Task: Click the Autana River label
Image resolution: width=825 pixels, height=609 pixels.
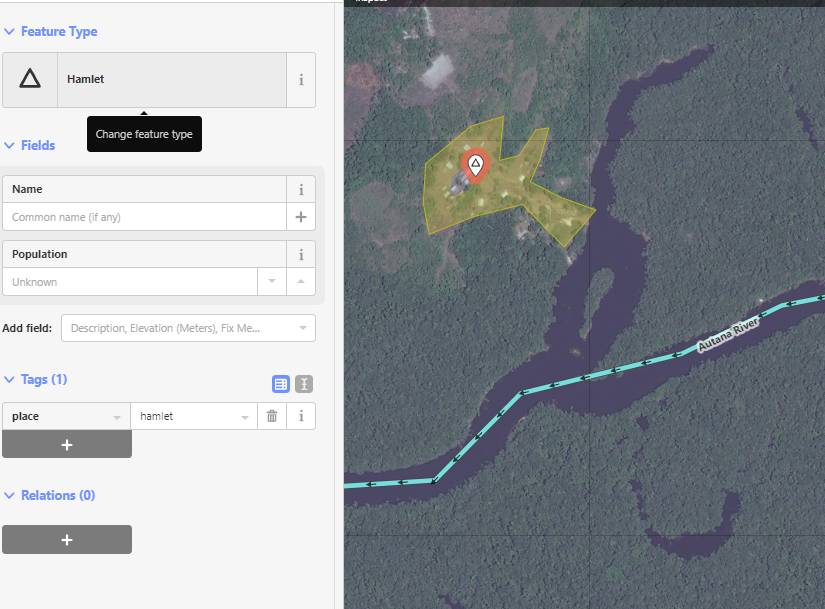Action: point(729,335)
